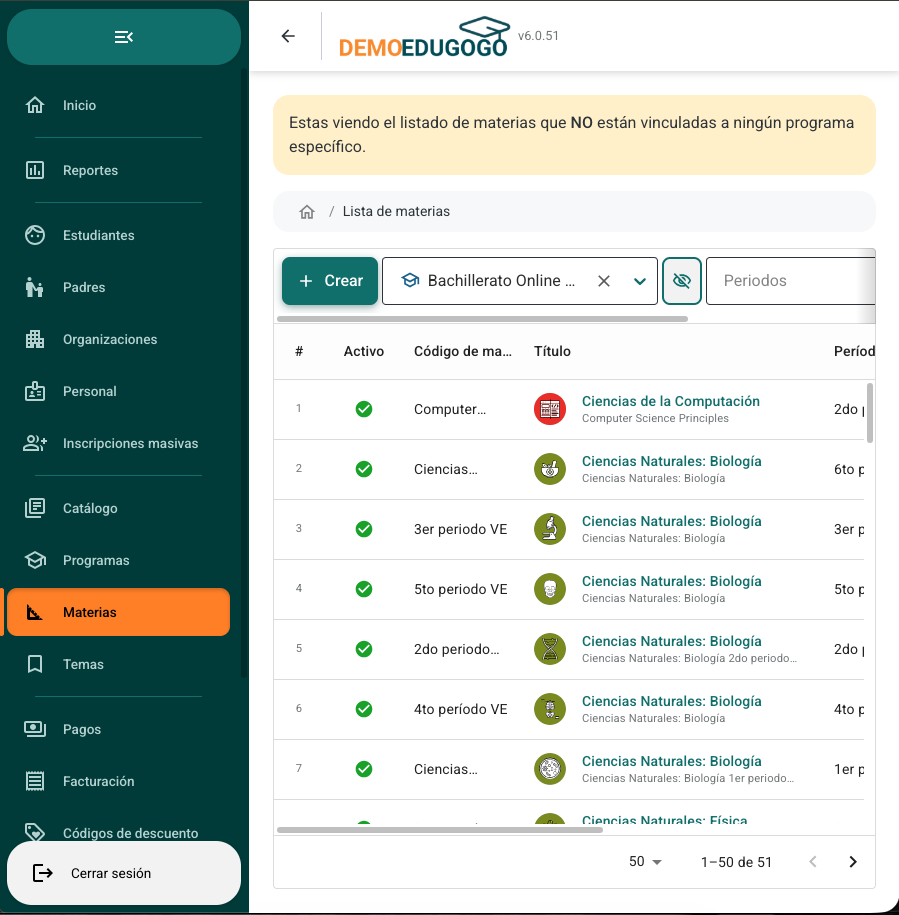
Task: Click Lista de materias breadcrumb
Action: [396, 211]
